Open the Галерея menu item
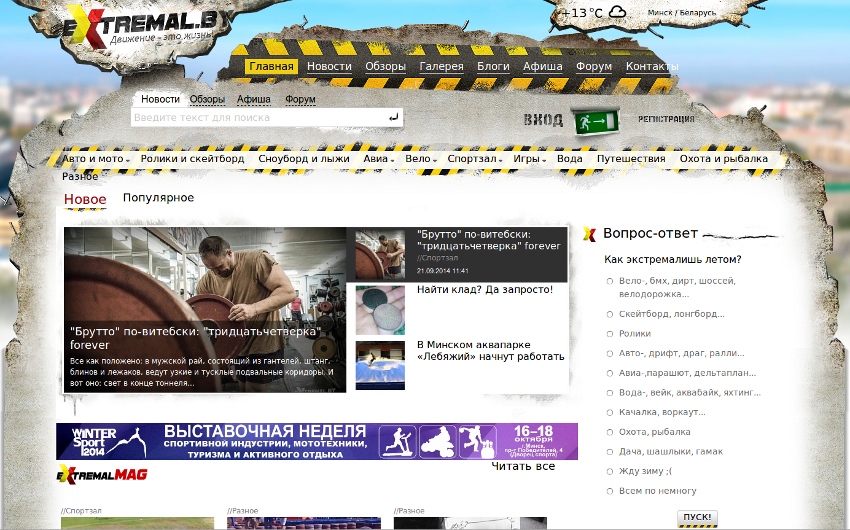Screen dimensions: 850x530 pyautogui.click(x=441, y=67)
